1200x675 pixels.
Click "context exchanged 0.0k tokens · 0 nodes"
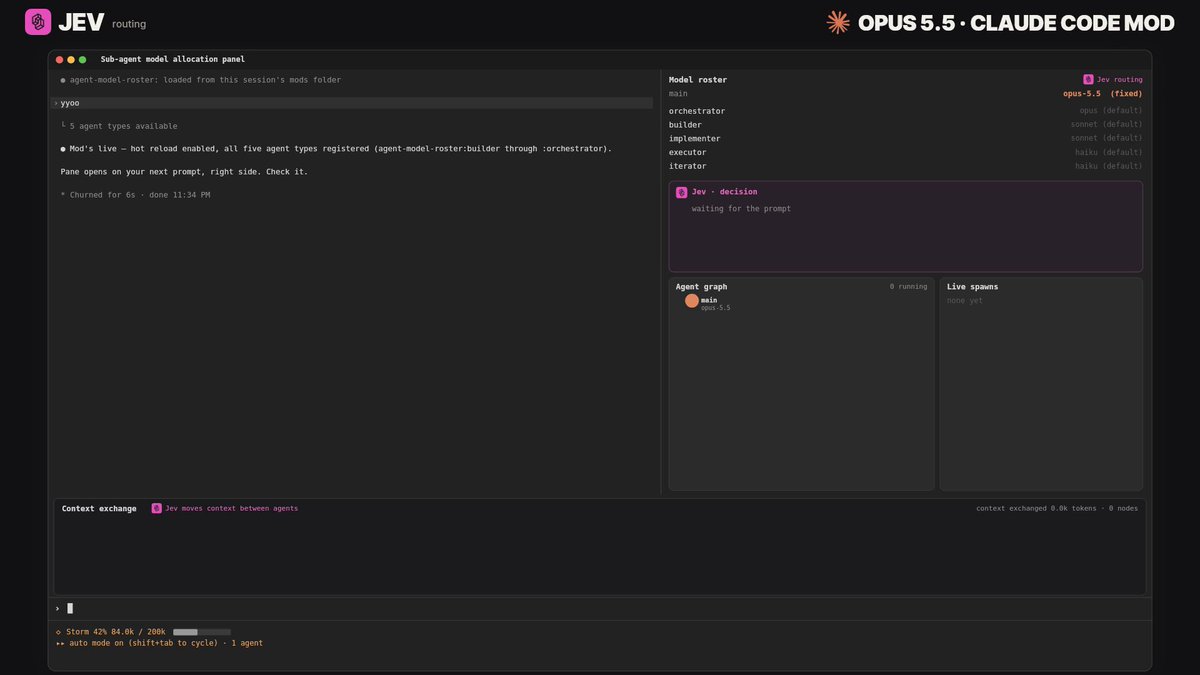coord(1057,508)
